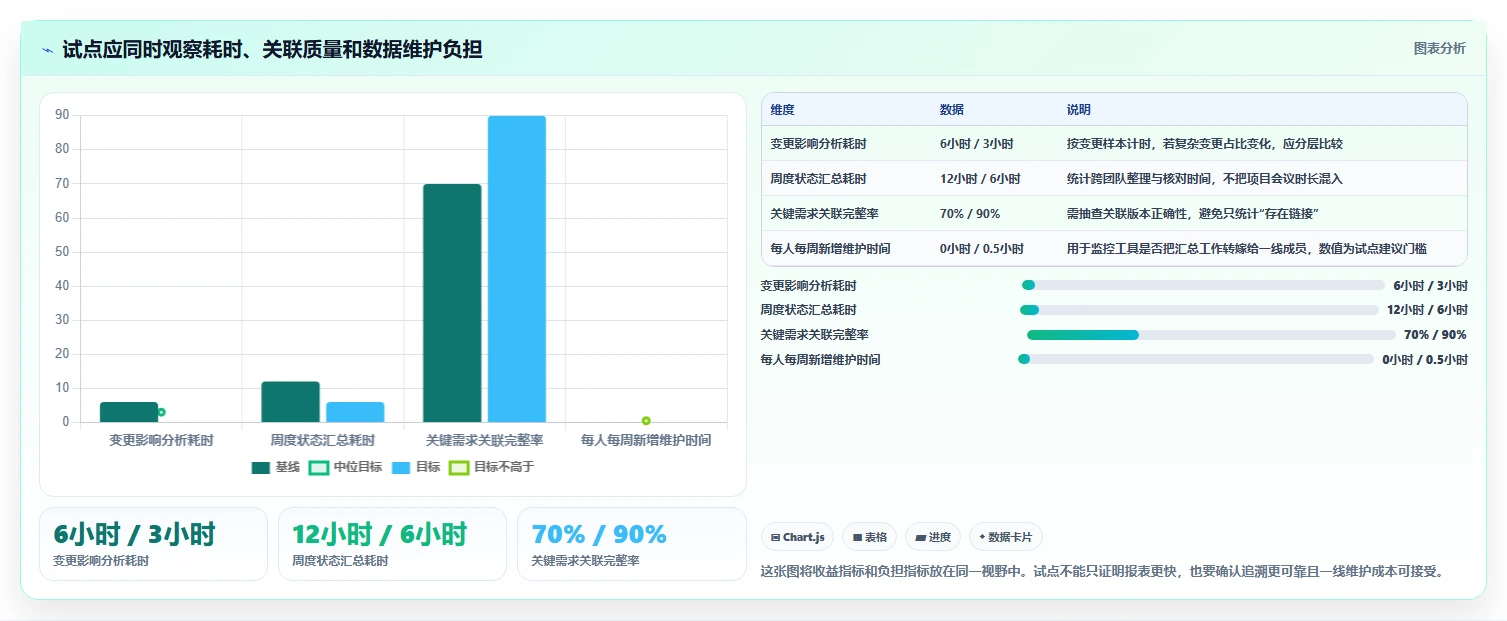Click the lightning icon beside the title
Image resolution: width=1507 pixels, height=621 pixels.
48,50
